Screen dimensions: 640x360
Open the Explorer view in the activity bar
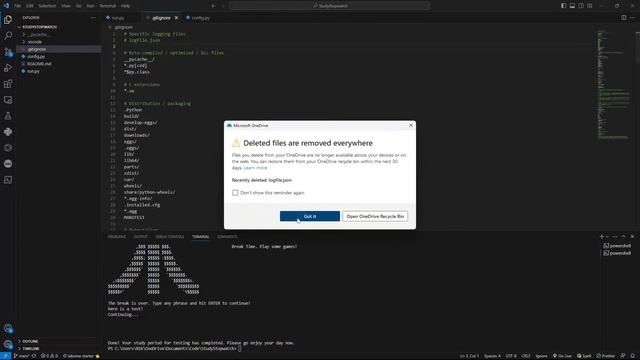click(8, 20)
